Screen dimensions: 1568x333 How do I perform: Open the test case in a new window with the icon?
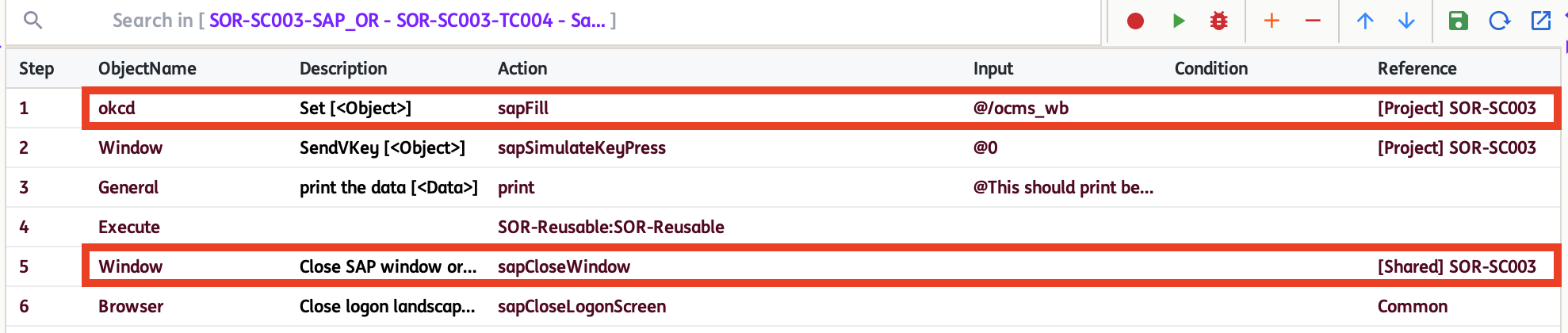pyautogui.click(x=1540, y=21)
